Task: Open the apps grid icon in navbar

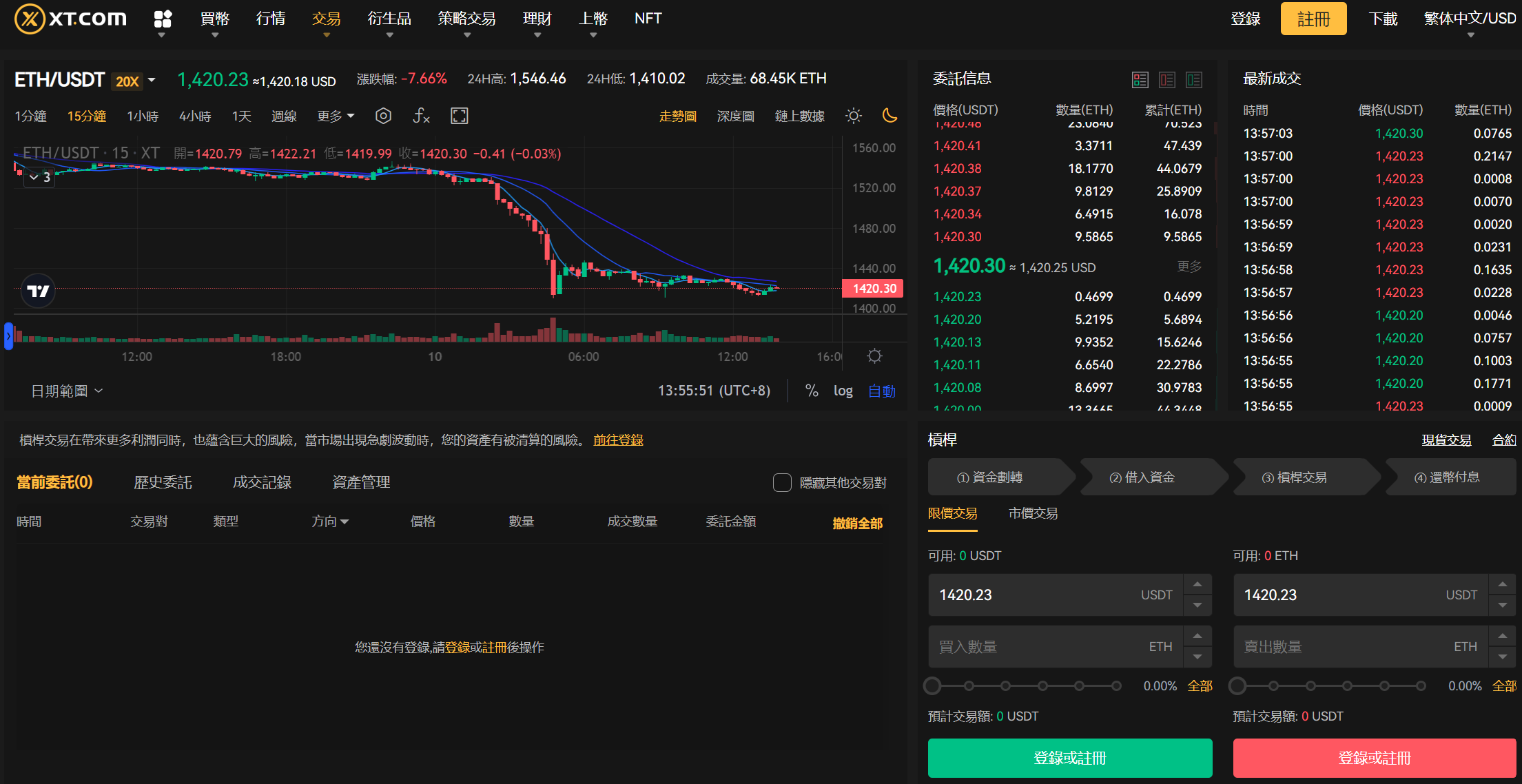Action: coord(163,19)
